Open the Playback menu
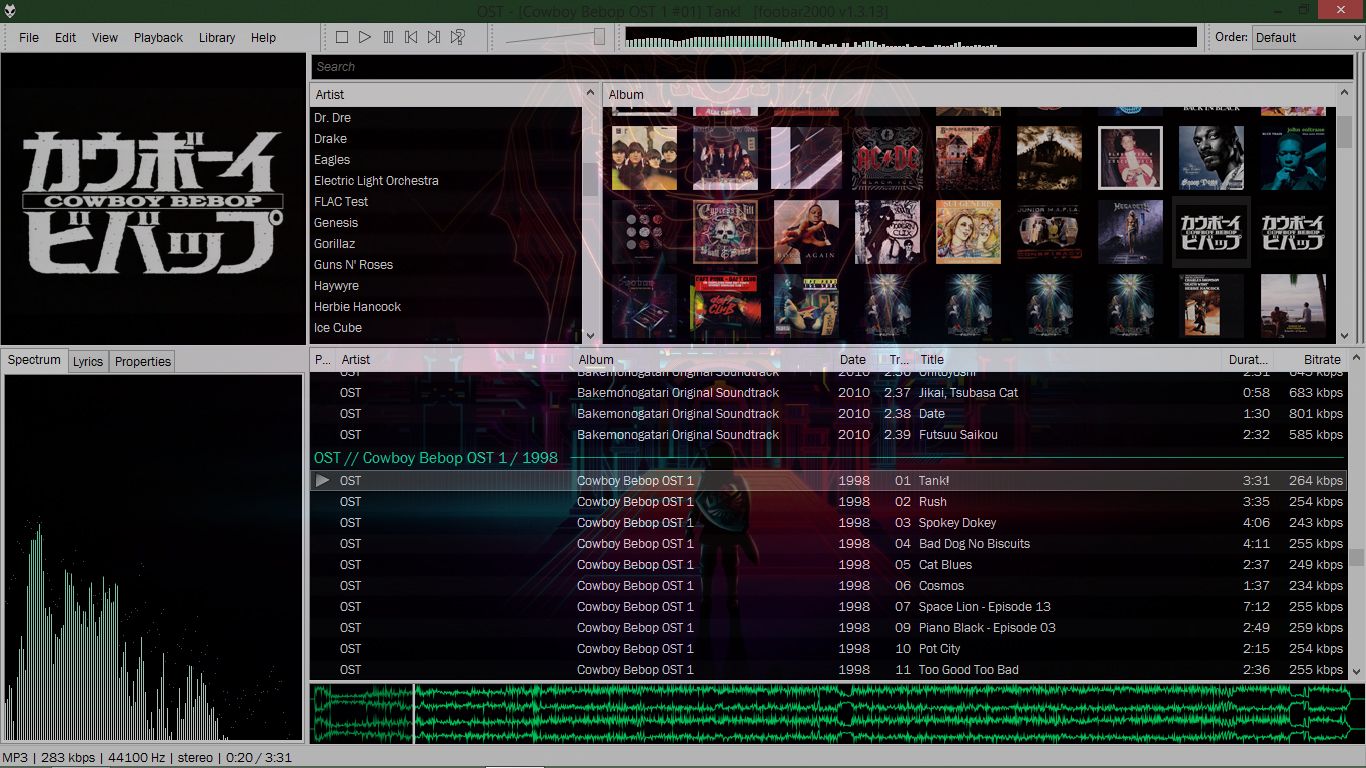1366x768 pixels. coord(158,37)
